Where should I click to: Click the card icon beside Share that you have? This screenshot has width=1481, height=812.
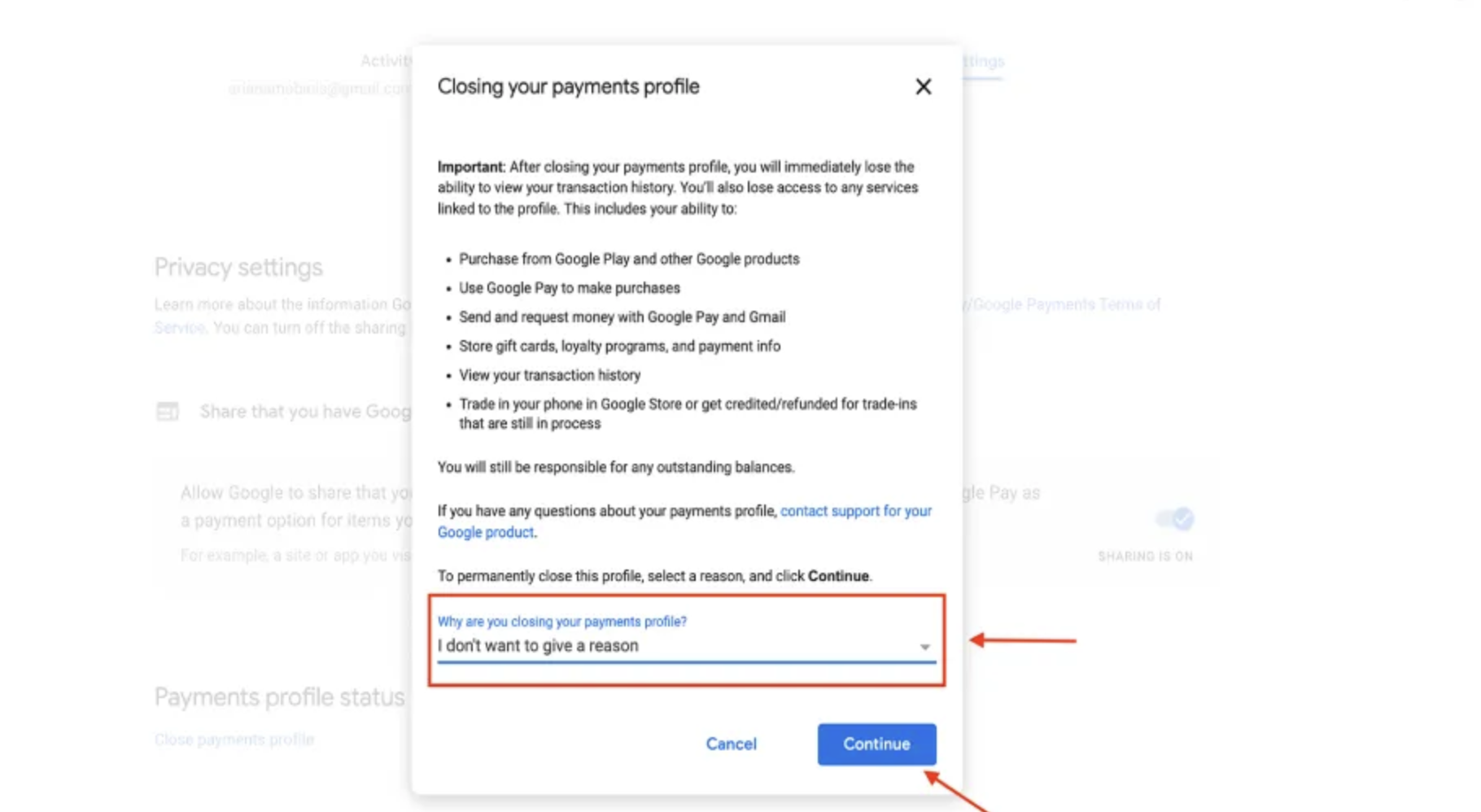pyautogui.click(x=168, y=412)
